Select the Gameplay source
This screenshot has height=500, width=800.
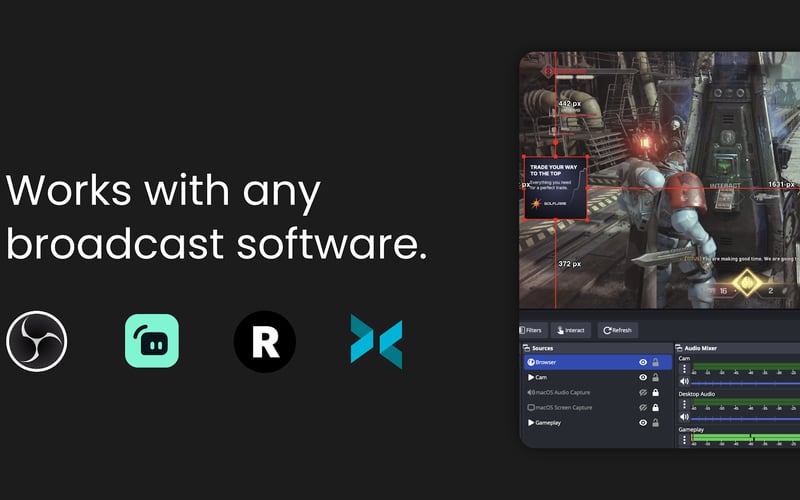pos(598,422)
